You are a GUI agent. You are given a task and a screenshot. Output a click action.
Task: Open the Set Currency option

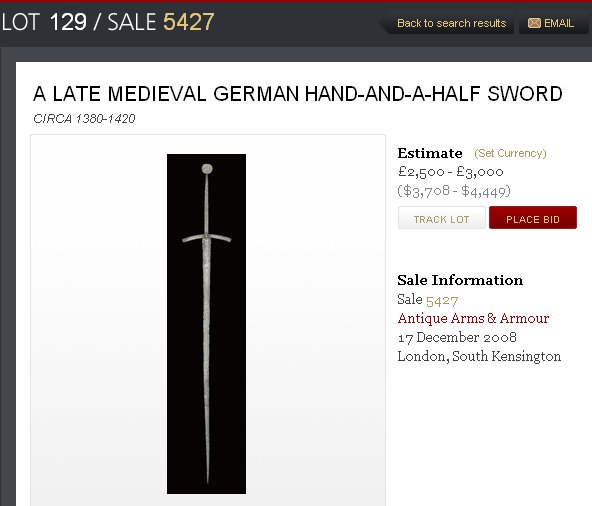coord(510,153)
